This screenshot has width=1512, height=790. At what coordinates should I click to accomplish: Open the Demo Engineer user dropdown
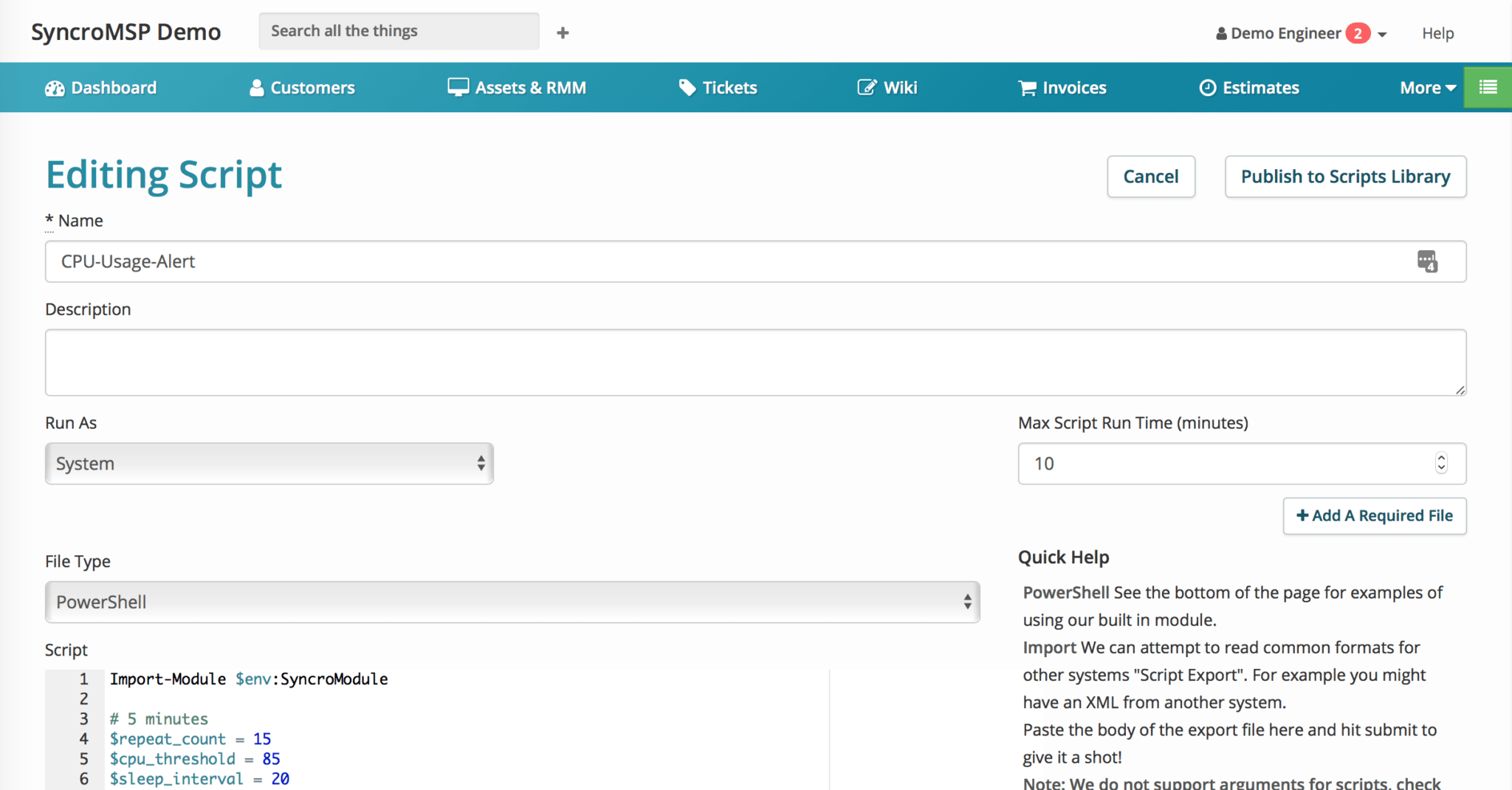coord(1301,33)
